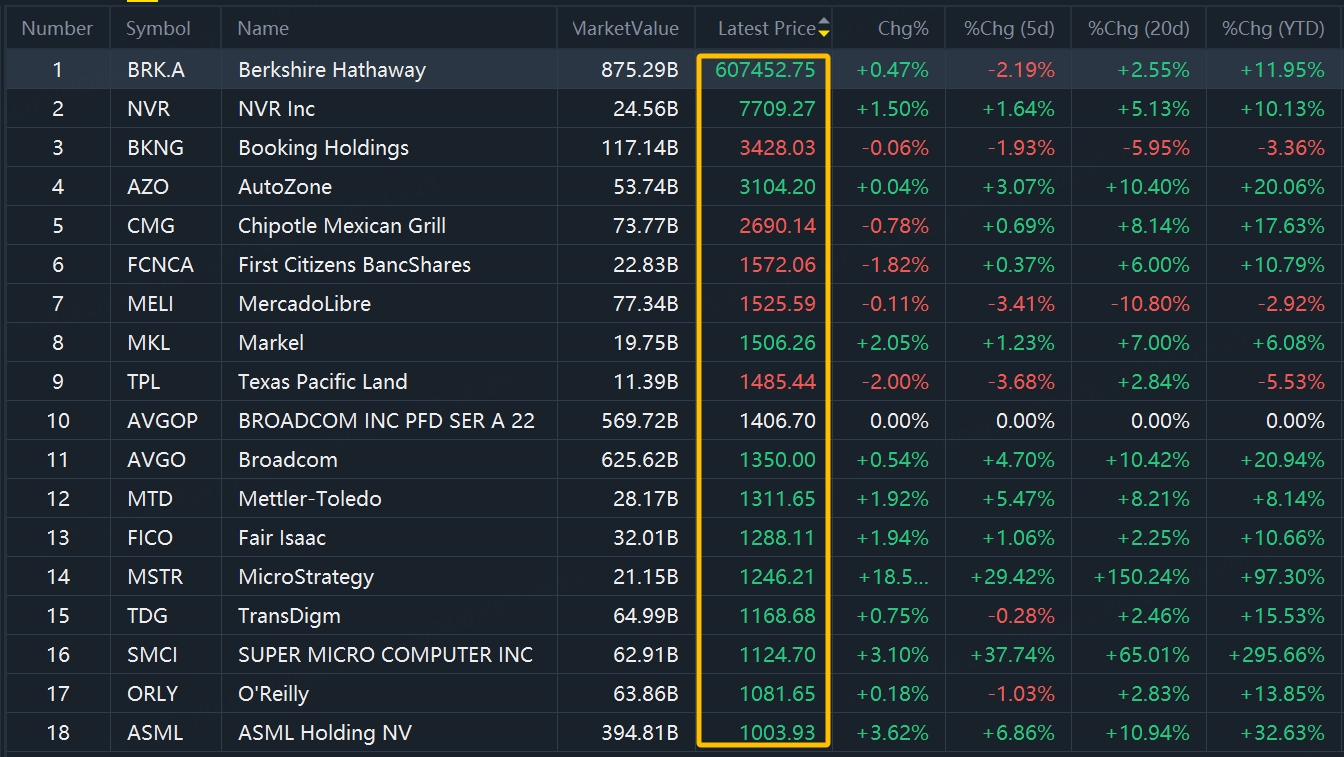
Task: Open the MicroStrategy stock name
Action: tap(305, 577)
